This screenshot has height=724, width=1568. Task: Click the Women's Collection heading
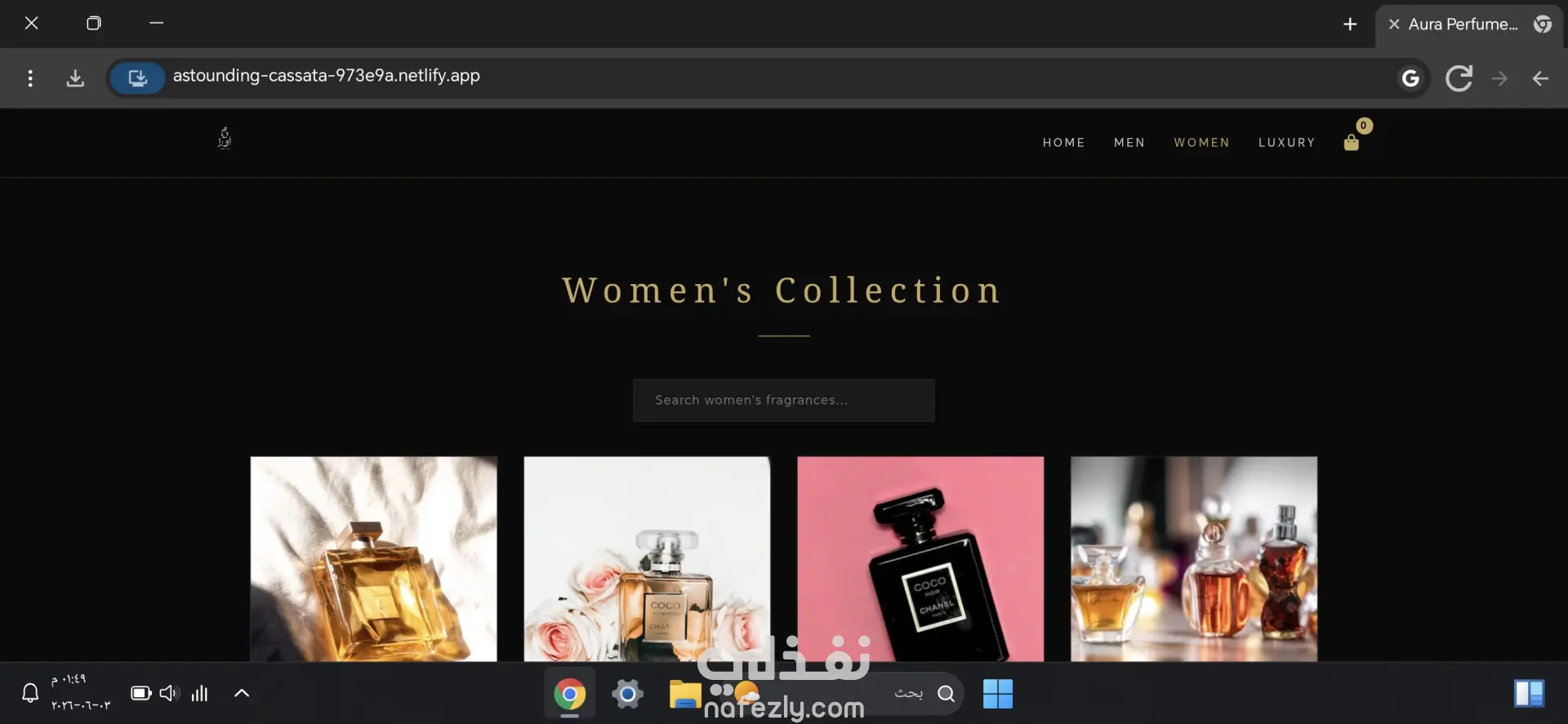[782, 291]
